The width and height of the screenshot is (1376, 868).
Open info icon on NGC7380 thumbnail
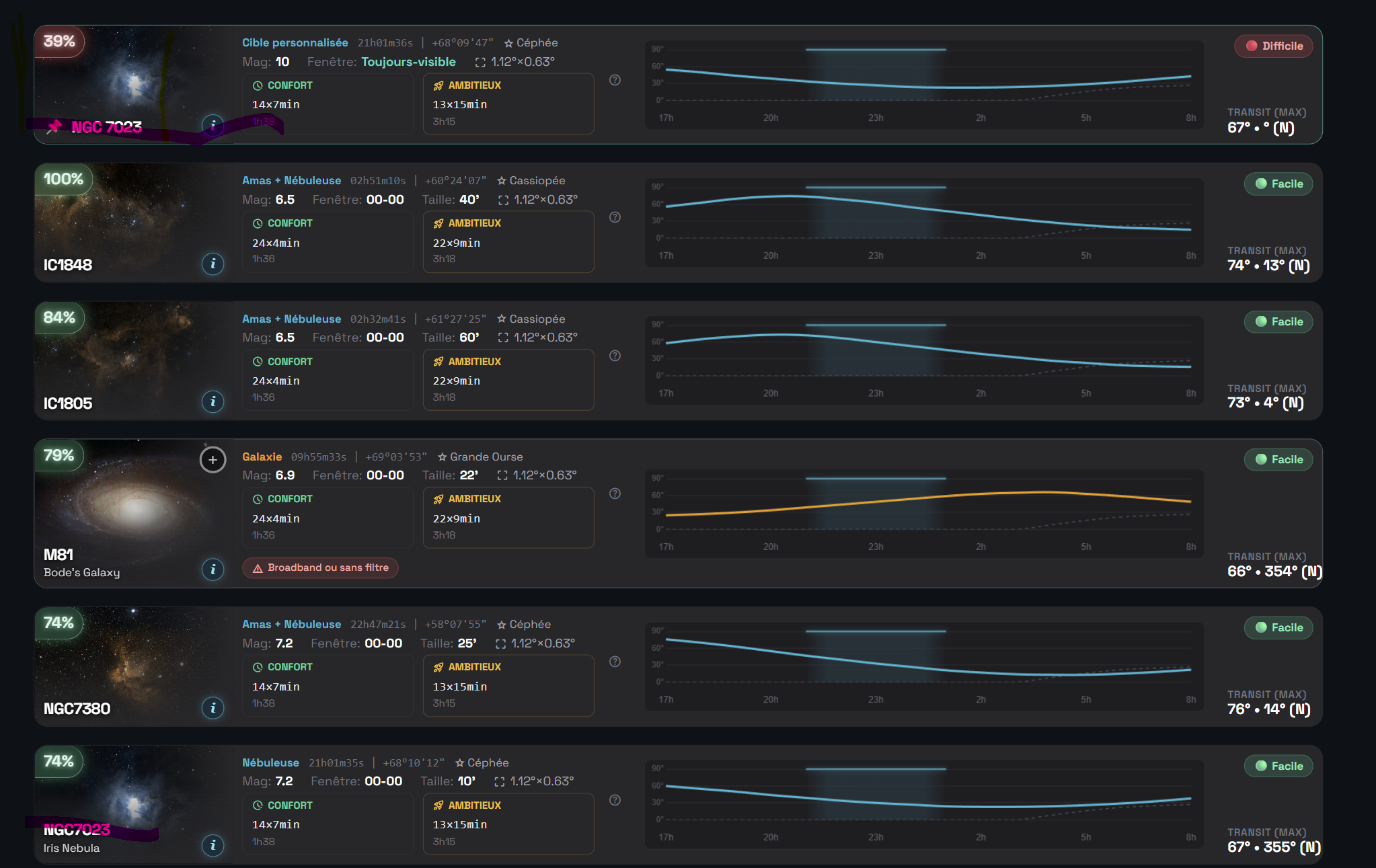pyautogui.click(x=213, y=707)
